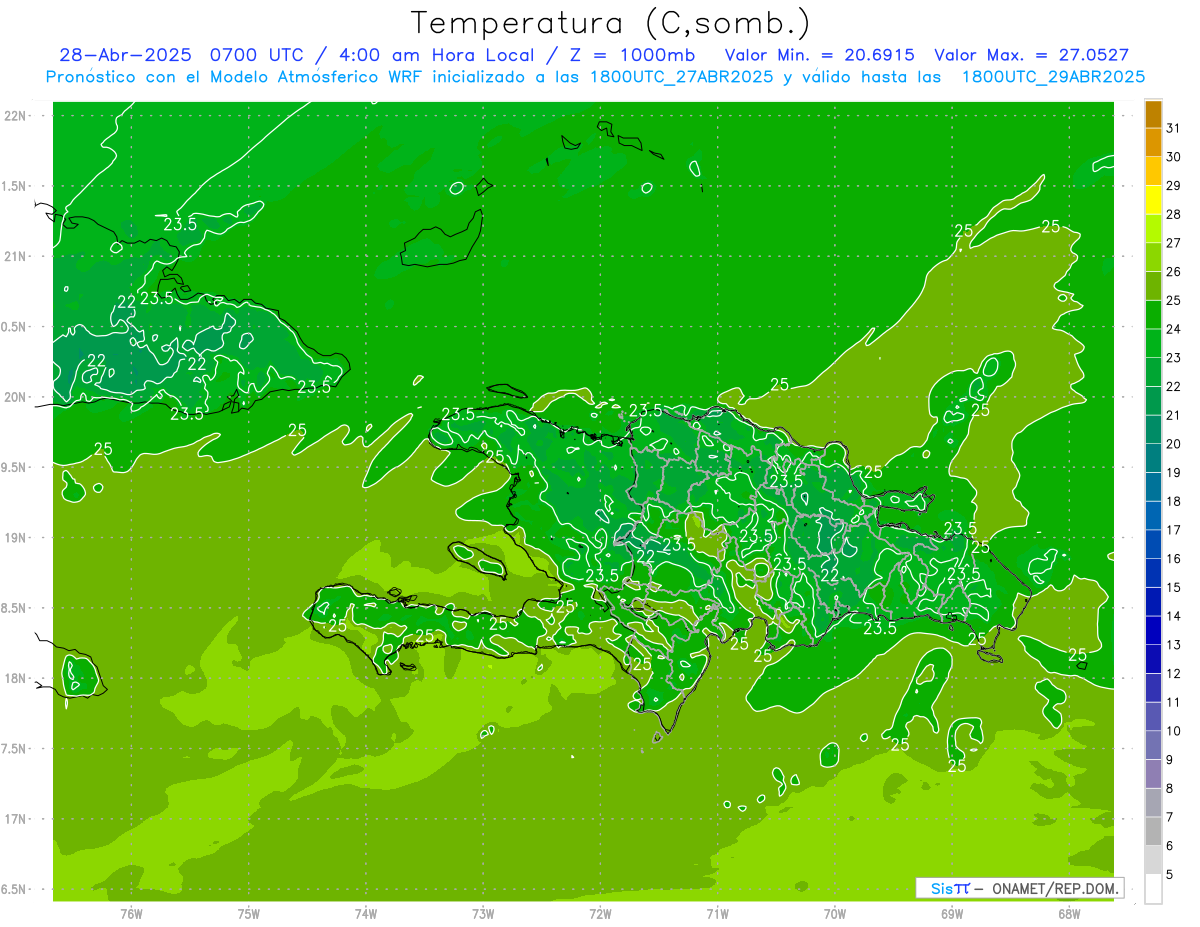Screen dimensions: 1200x927
Task: Click the "Temperatura (C,somb.)" title
Action: (x=611, y=24)
